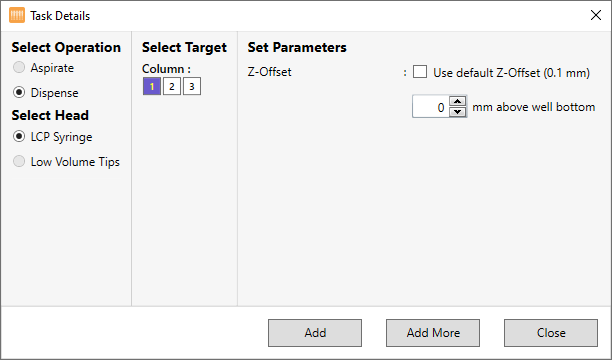The width and height of the screenshot is (612, 360).
Task: Enable Use default Z-Offset checkbox
Action: pyautogui.click(x=420, y=72)
